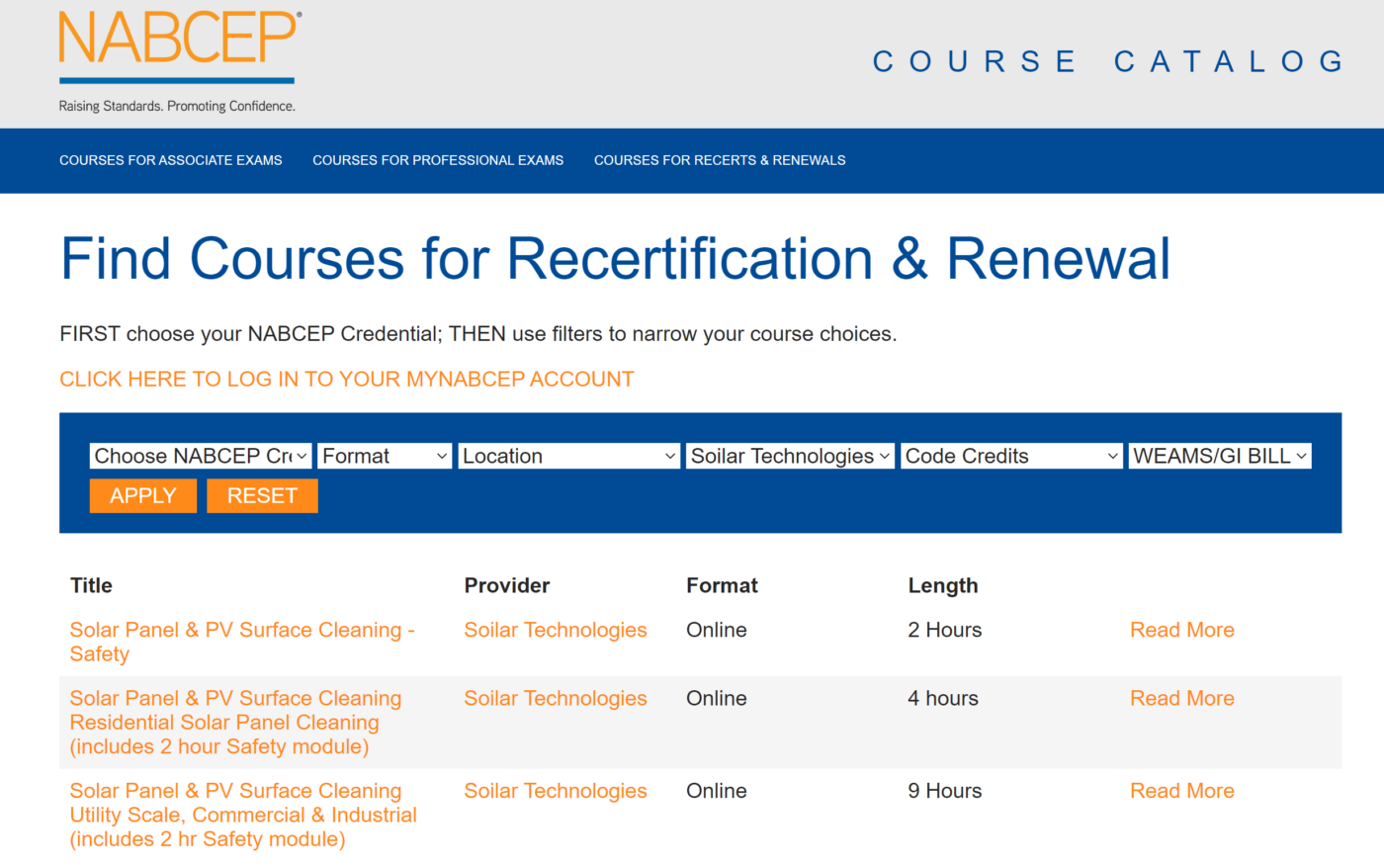Click the log in to MyNABCEP account link
Viewport: 1384px width, 868px height.
[347, 380]
